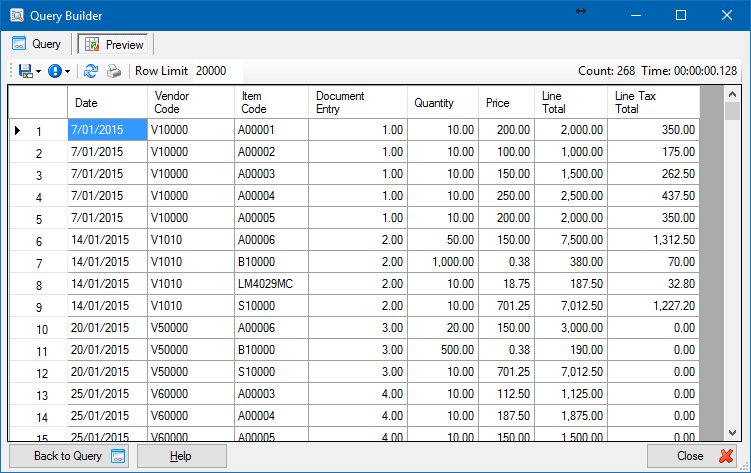Screen dimensions: 751x473
Task: Click the Quantity column header
Action: [x=443, y=102]
